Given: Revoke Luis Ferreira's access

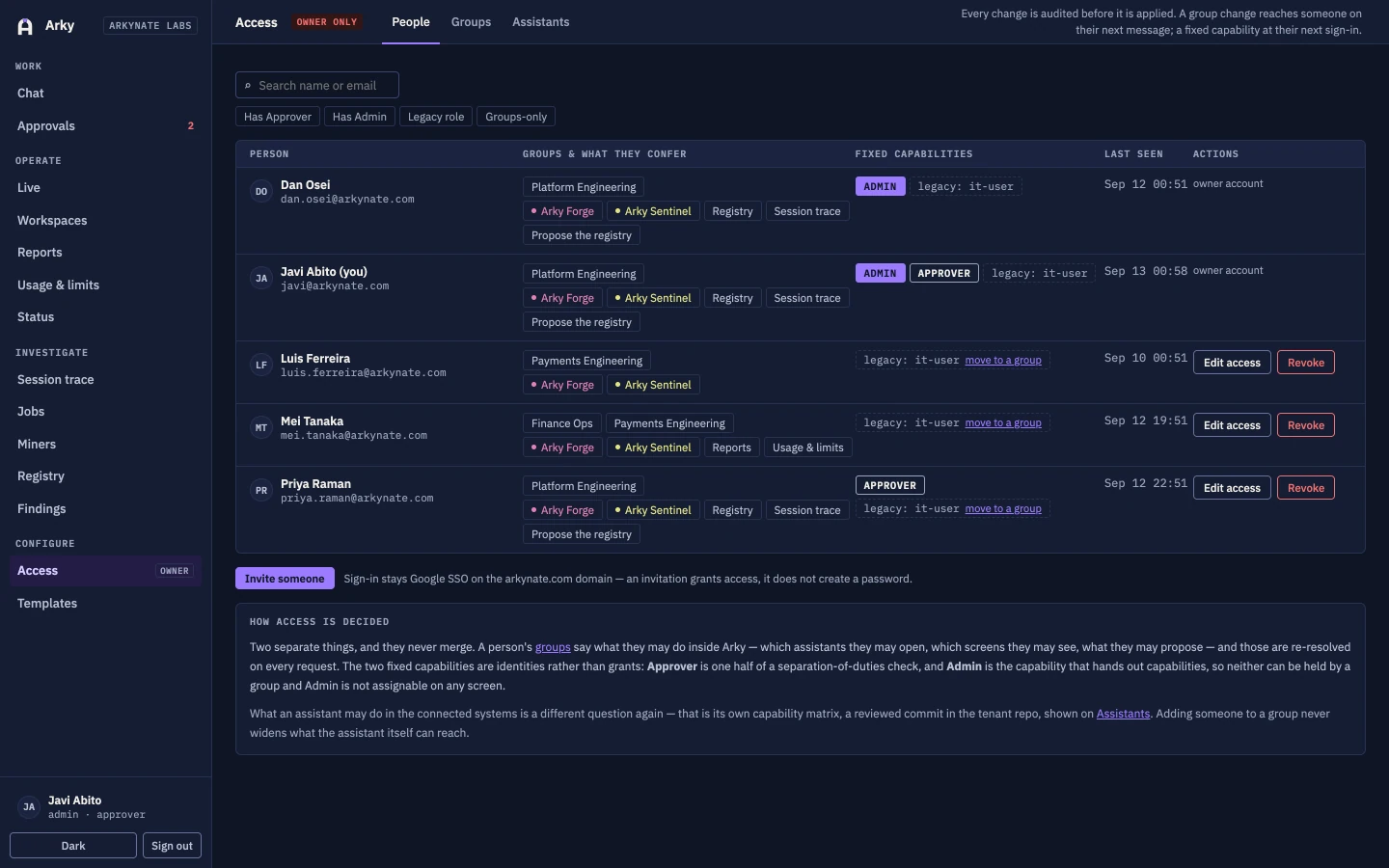Looking at the screenshot, I should [x=1306, y=363].
